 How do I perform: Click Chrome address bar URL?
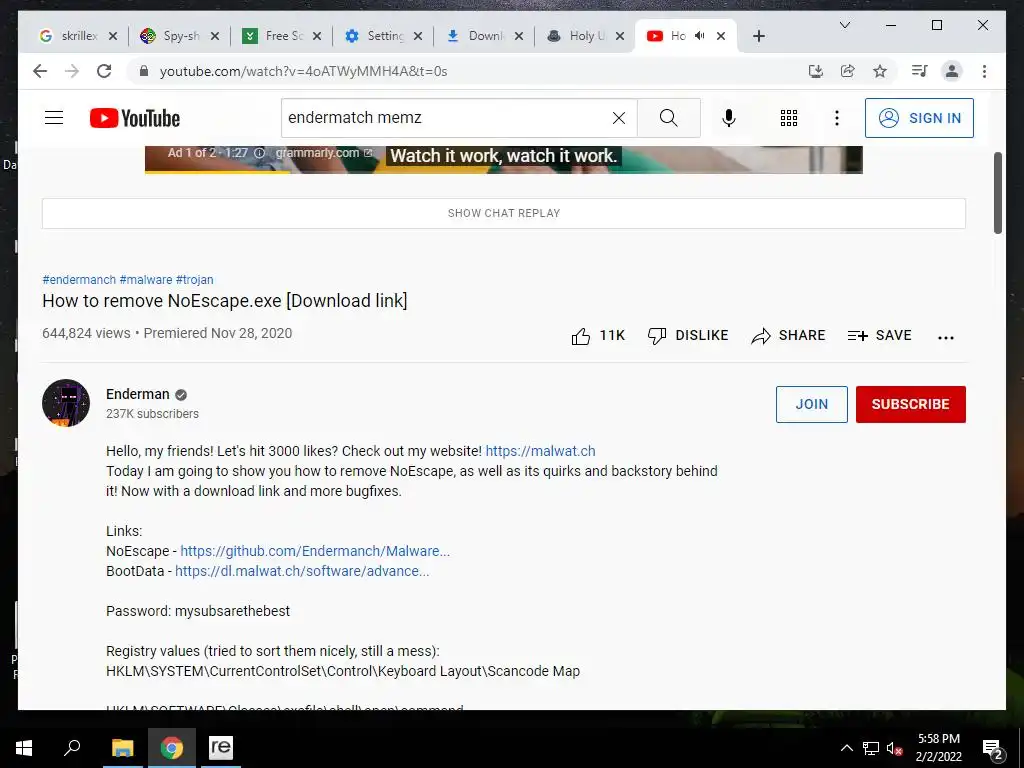point(303,71)
